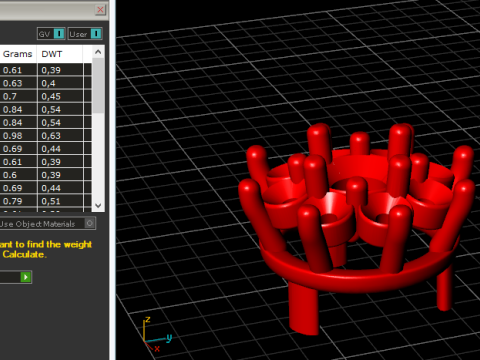The image size is (480, 360).
Task: Click the DWT column header
Action: [60, 54]
